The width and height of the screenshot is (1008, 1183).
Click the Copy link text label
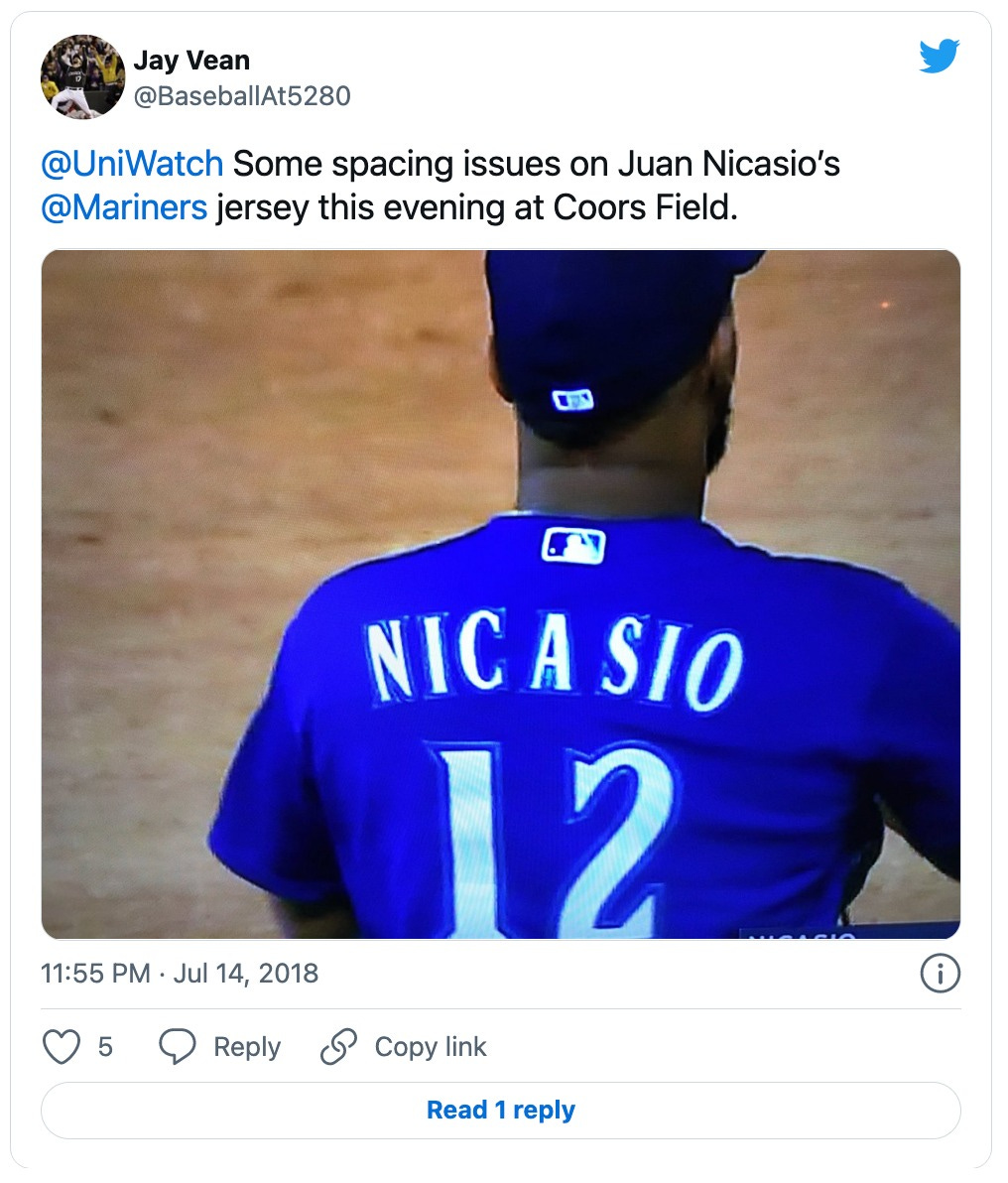[431, 1046]
